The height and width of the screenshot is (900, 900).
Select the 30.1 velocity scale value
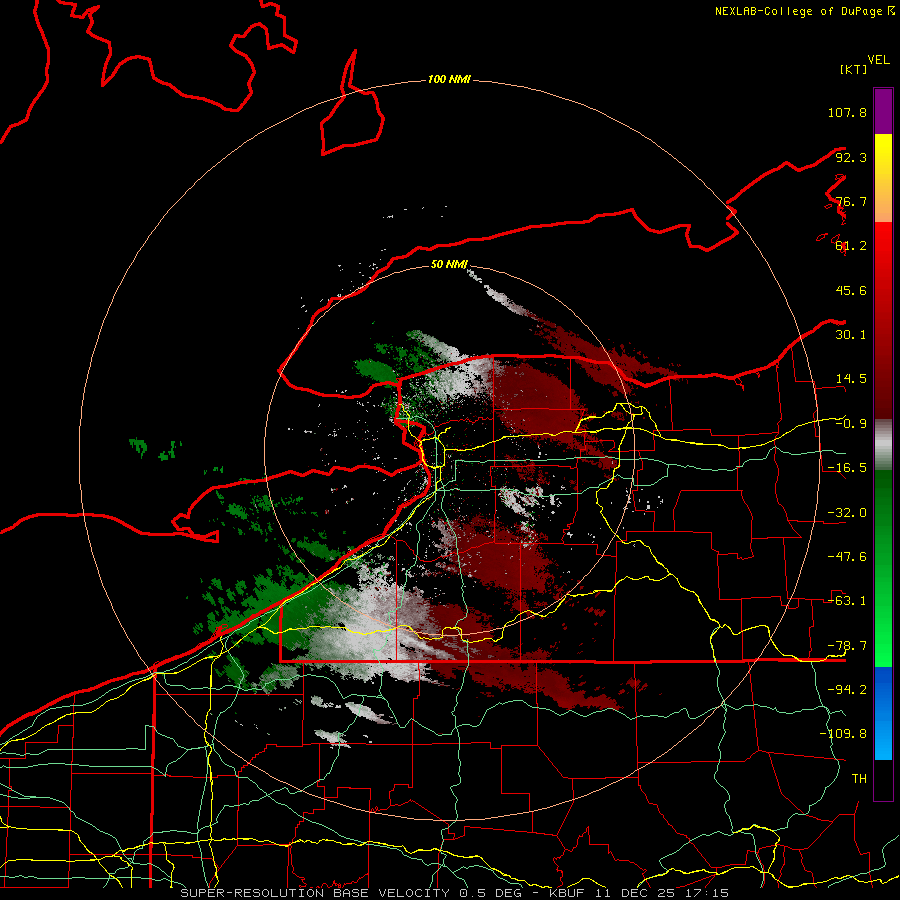[x=851, y=335]
